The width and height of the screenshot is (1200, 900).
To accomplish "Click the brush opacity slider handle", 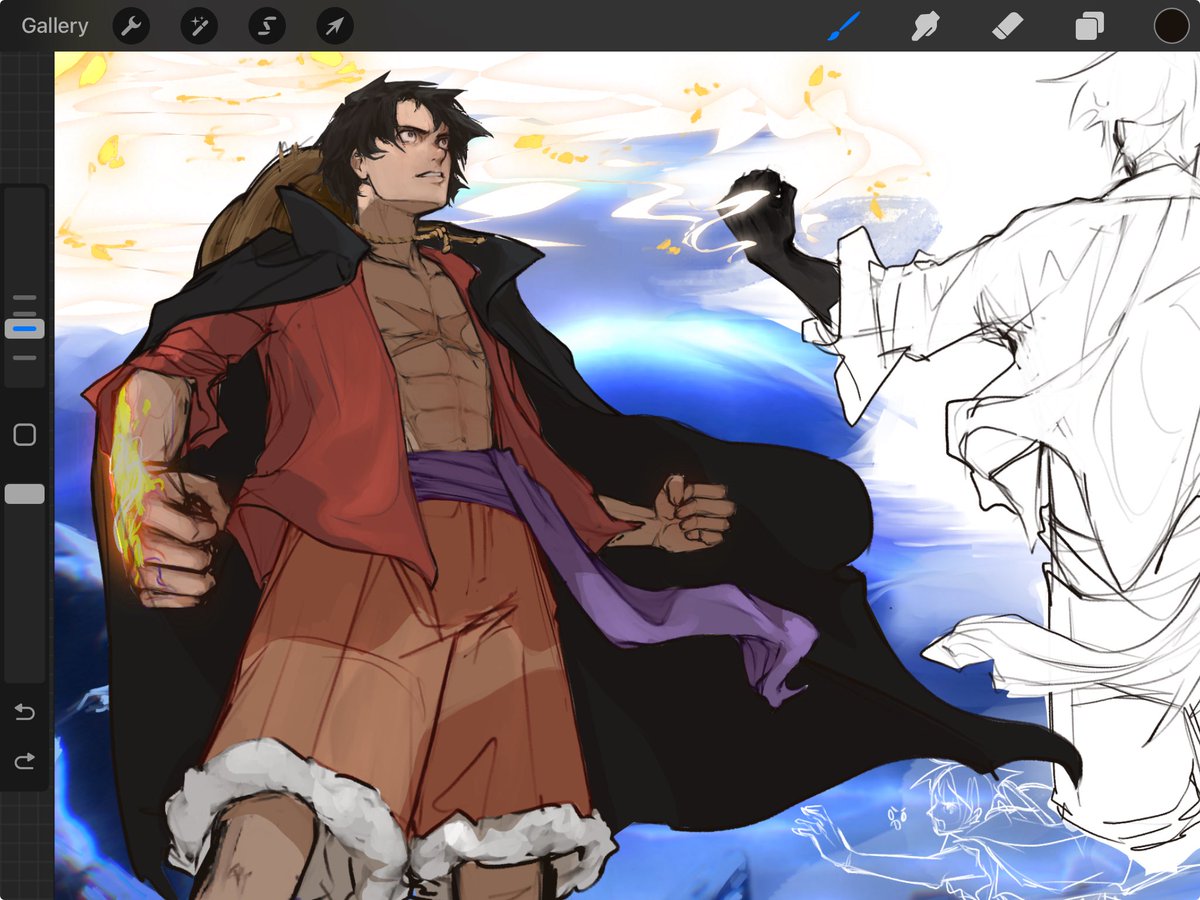I will point(25,494).
